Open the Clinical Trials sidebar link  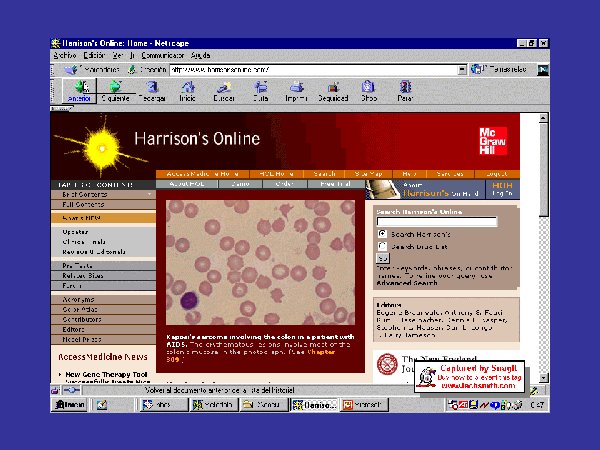(84, 242)
